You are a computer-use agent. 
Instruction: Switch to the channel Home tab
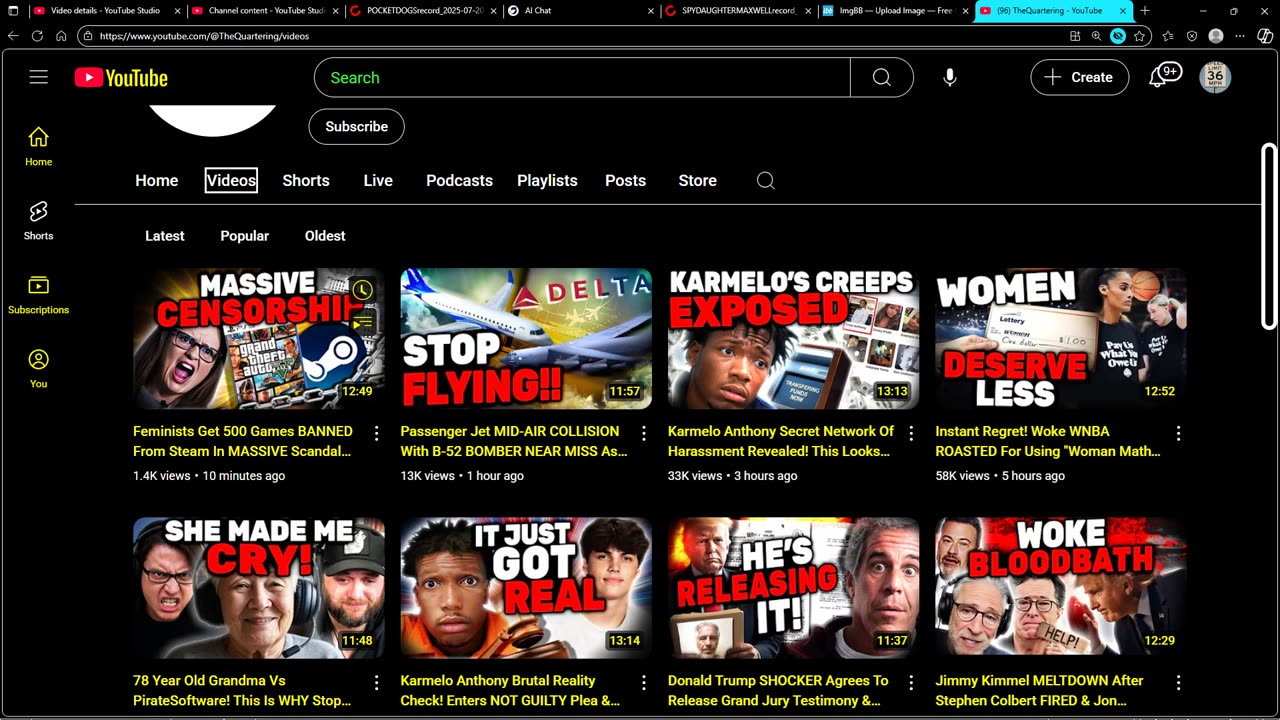point(157,180)
